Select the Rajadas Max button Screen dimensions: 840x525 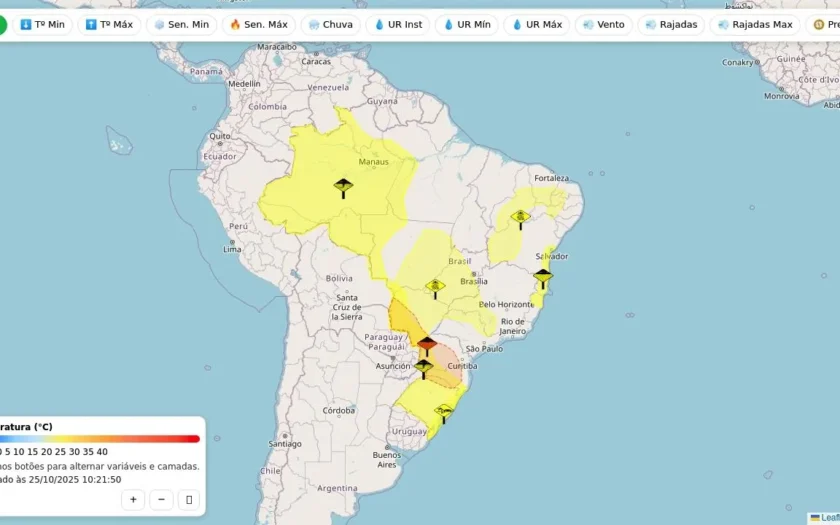point(755,25)
